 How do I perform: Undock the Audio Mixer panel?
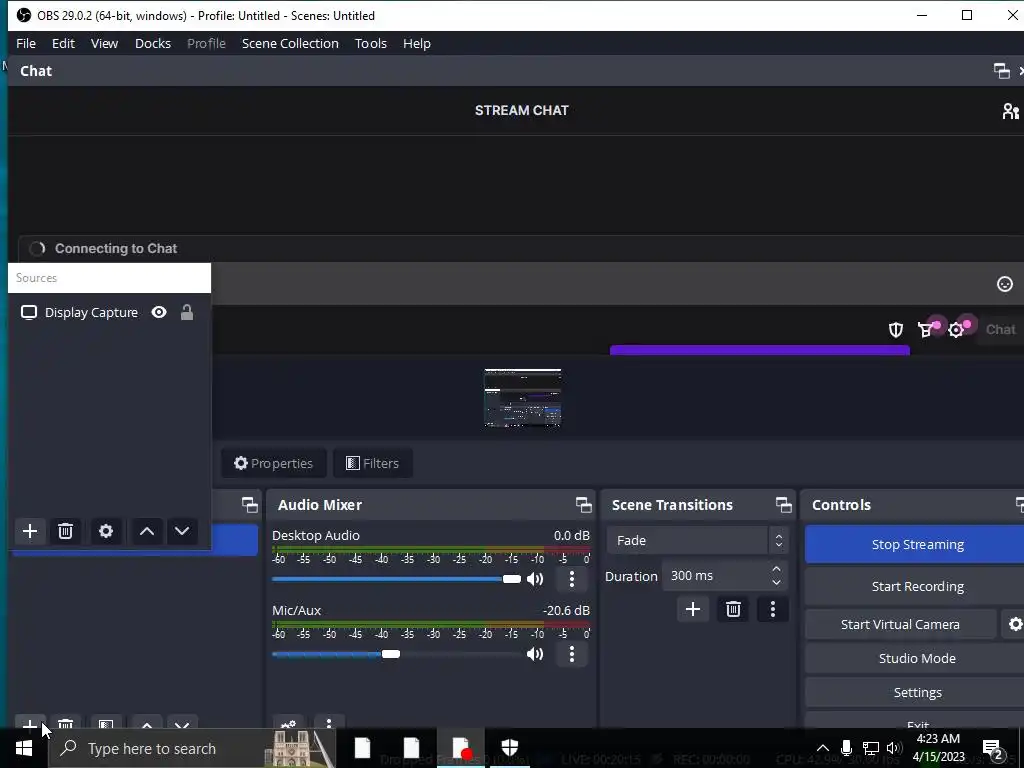click(x=584, y=505)
